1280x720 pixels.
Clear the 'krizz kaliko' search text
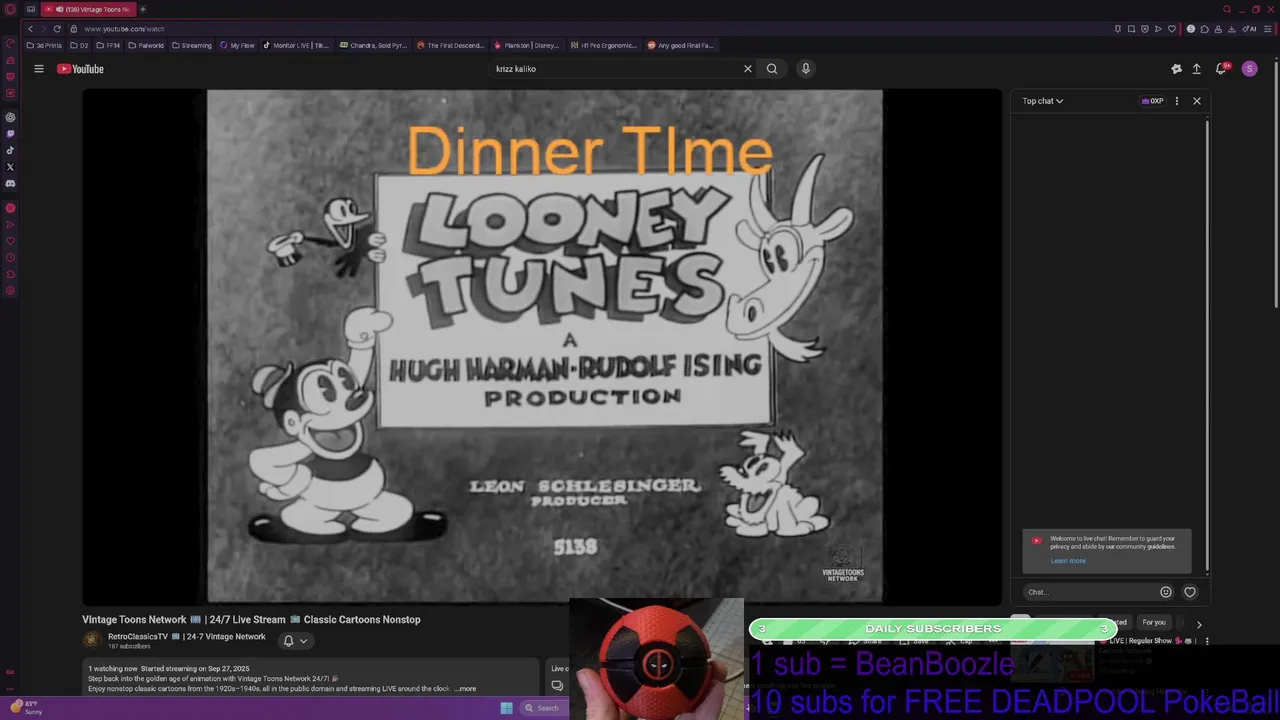747,69
